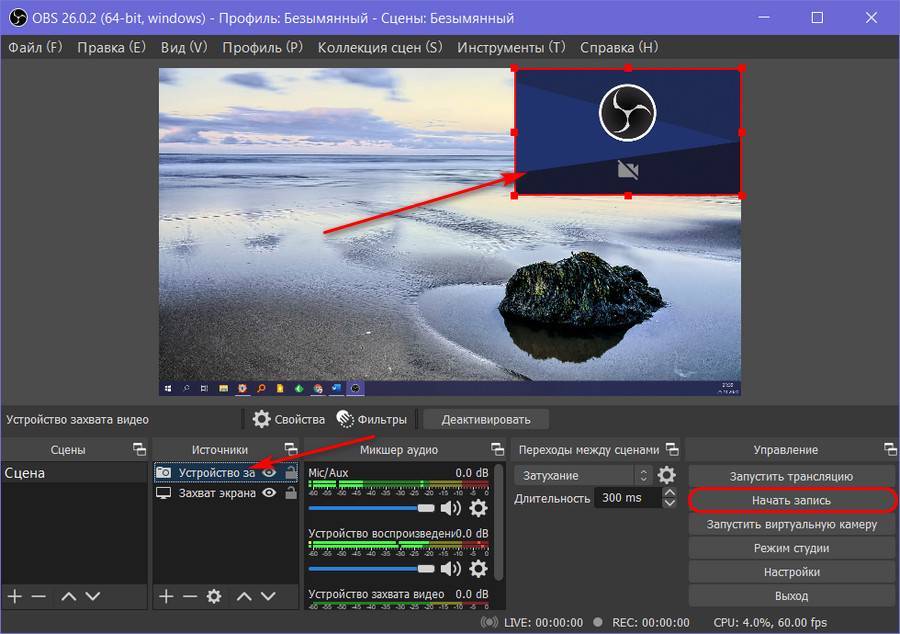Open the Файл (F) menu
This screenshot has width=900, height=634.
click(35, 47)
